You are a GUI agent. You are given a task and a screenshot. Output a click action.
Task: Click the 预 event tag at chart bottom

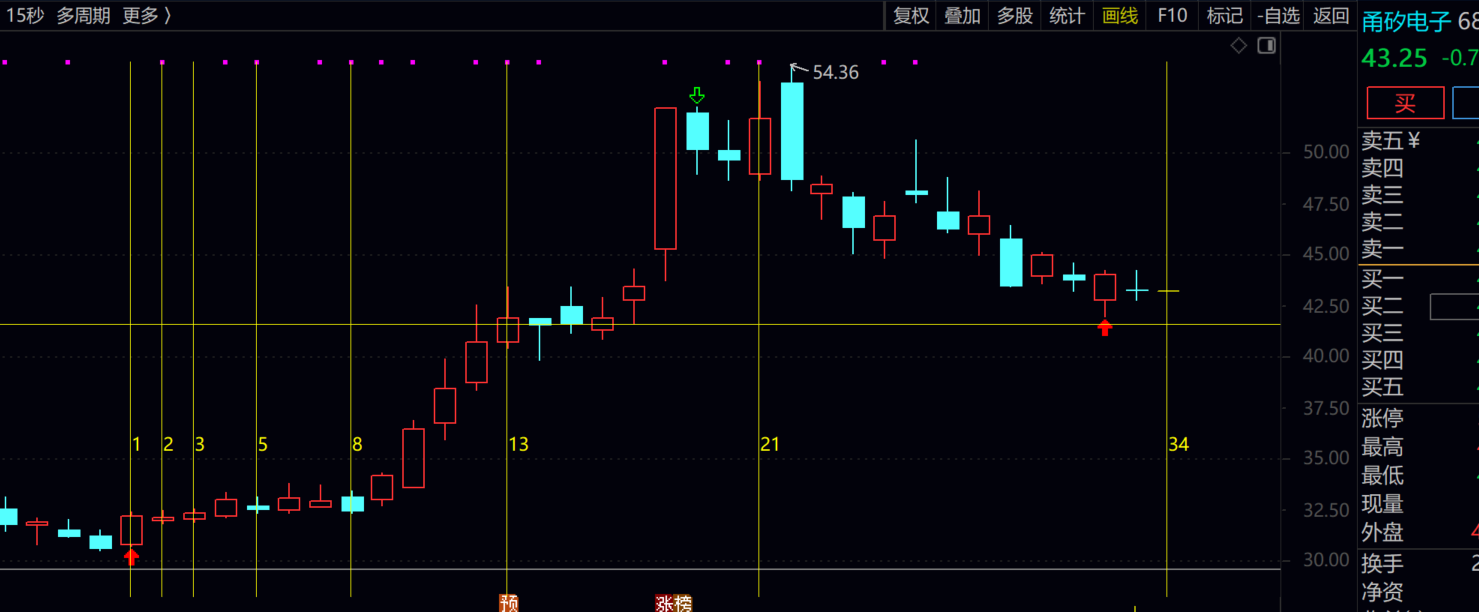[509, 603]
